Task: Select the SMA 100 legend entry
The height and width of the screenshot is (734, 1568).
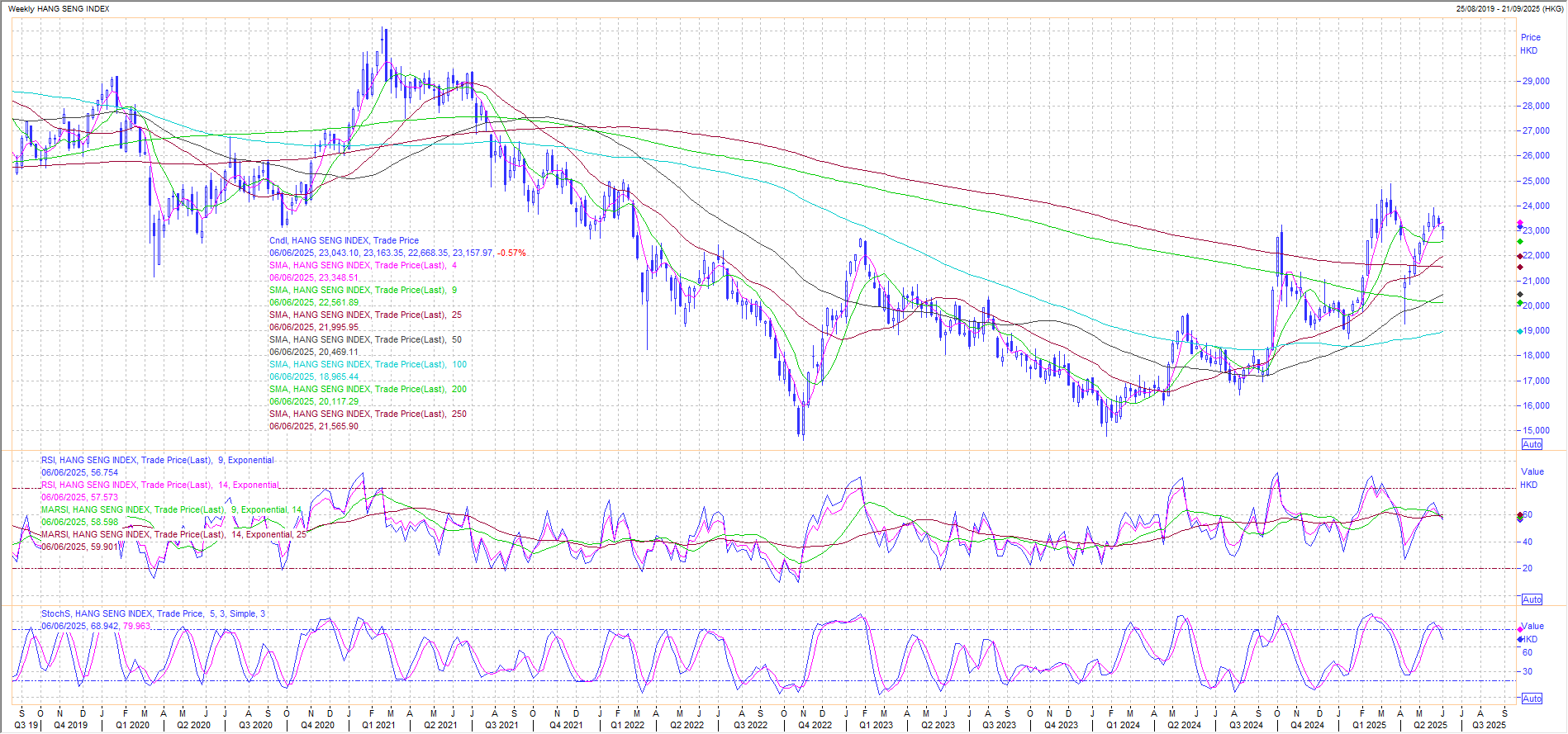Action: coord(368,364)
